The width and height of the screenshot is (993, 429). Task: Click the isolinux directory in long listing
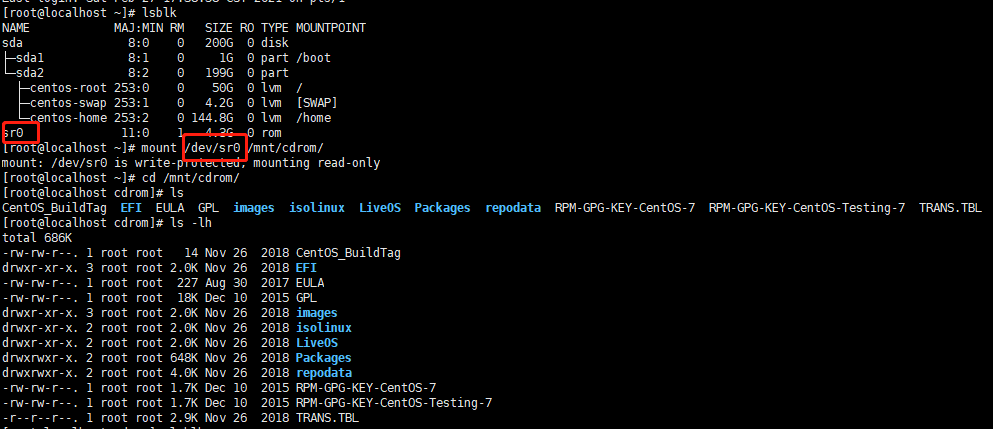[321, 327]
